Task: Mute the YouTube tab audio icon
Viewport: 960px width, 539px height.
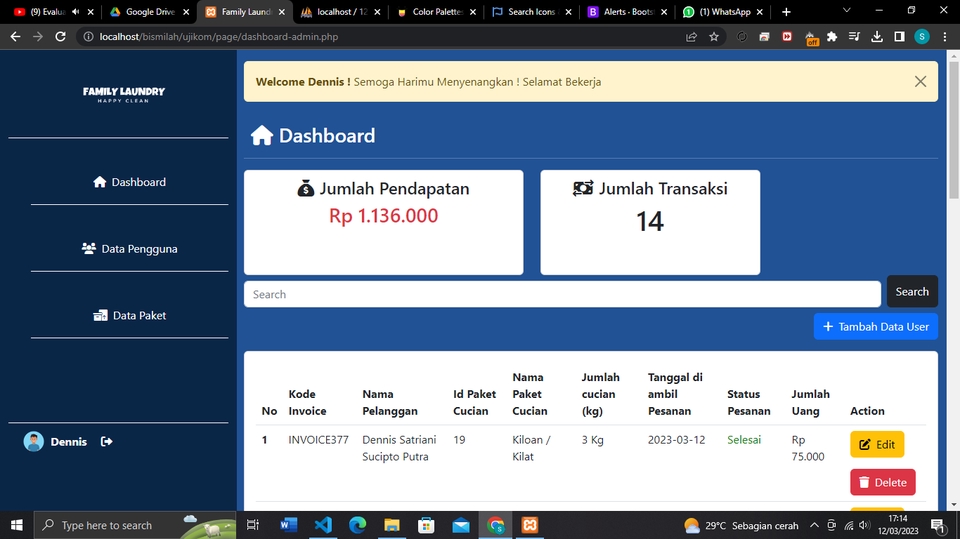Action: click(75, 12)
